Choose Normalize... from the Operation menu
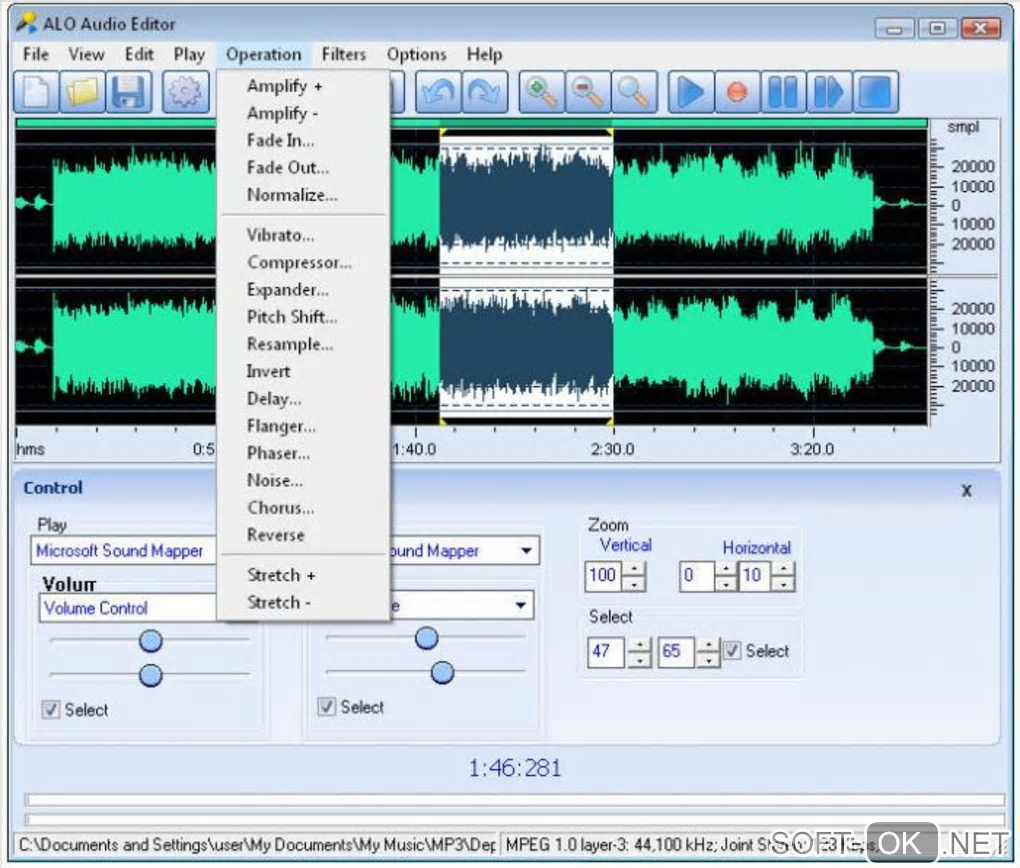This screenshot has width=1020, height=868. [x=292, y=195]
